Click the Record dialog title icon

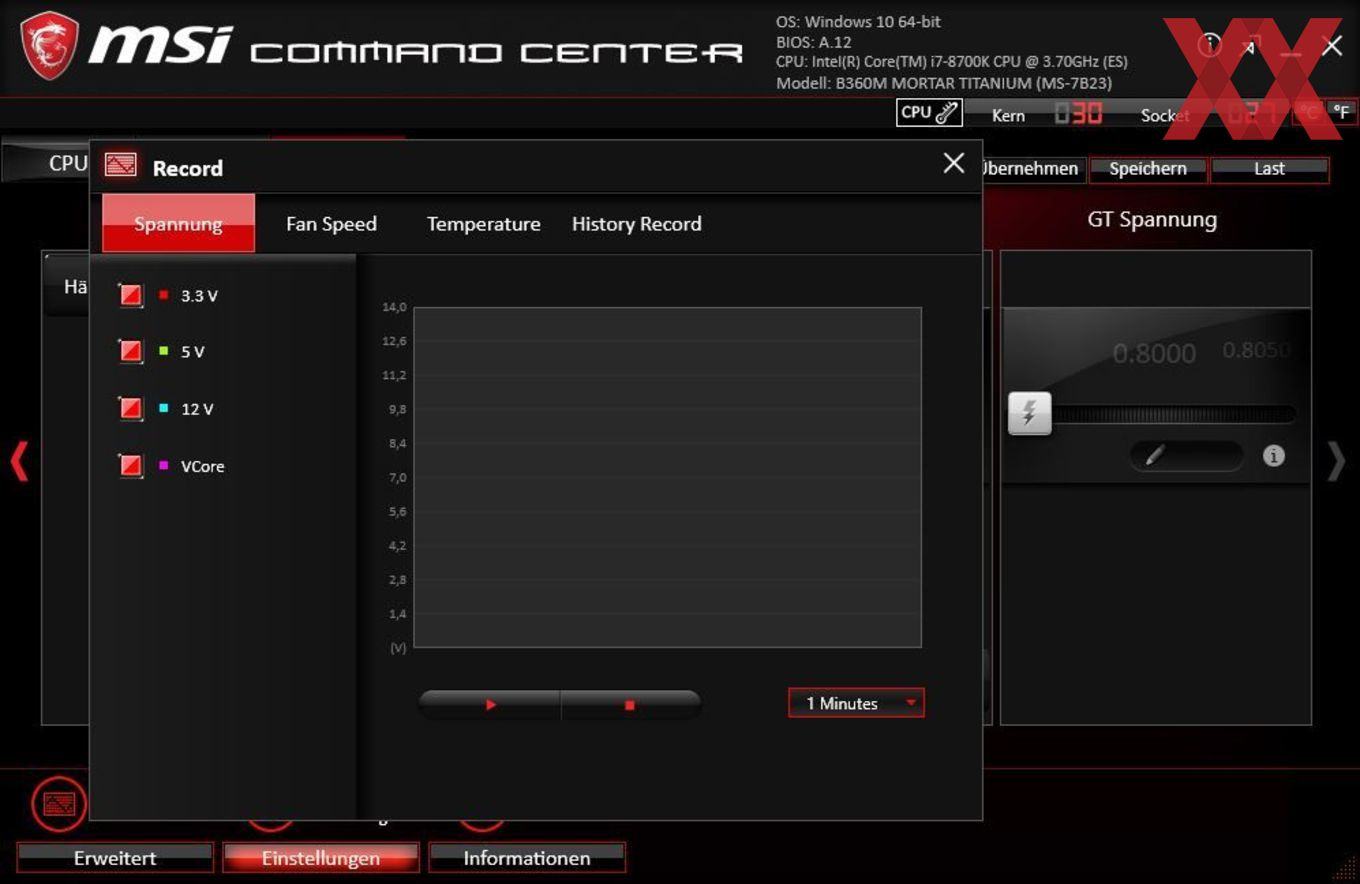pos(120,165)
